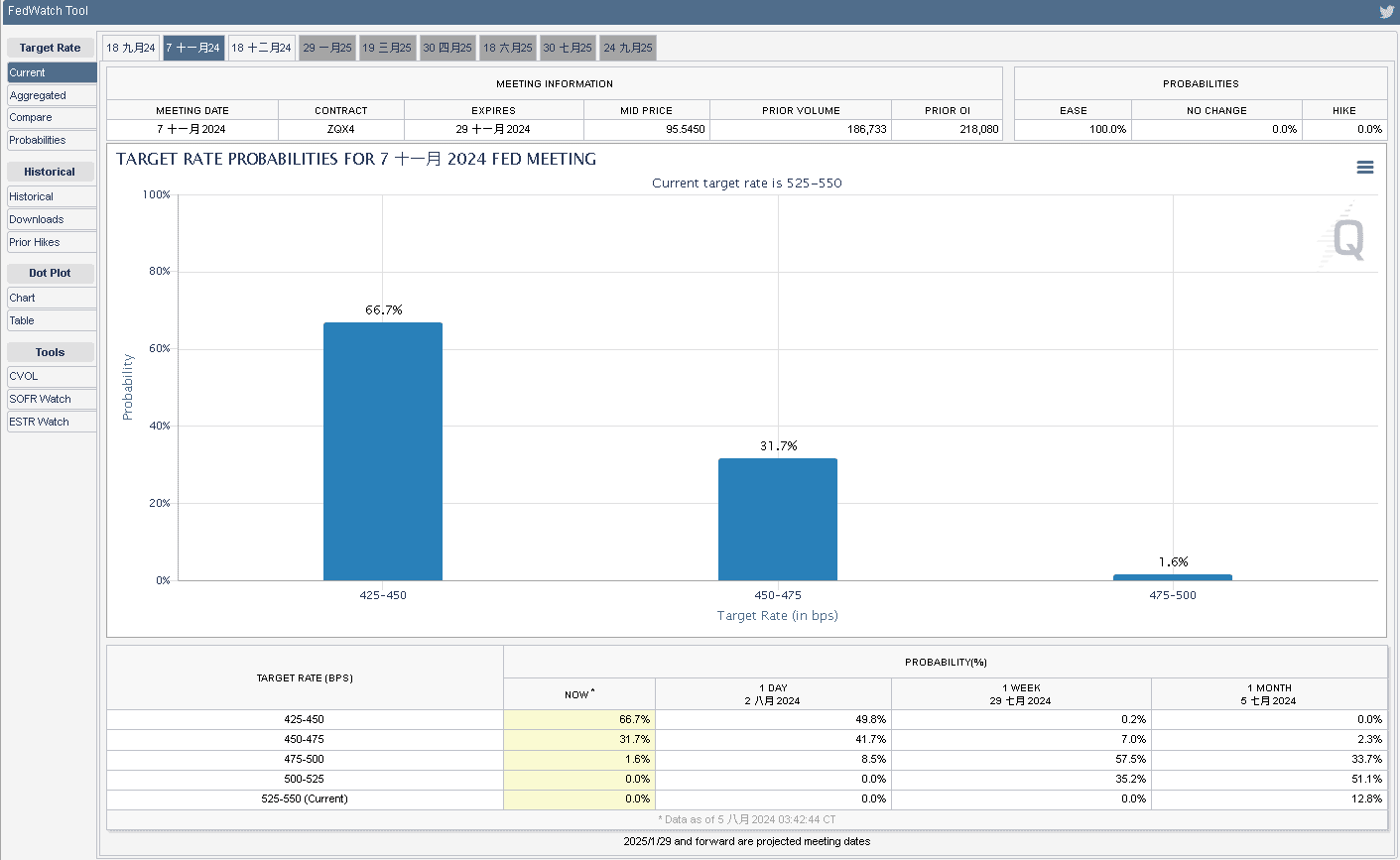Go to the 30 七月25 tab

coord(568,48)
